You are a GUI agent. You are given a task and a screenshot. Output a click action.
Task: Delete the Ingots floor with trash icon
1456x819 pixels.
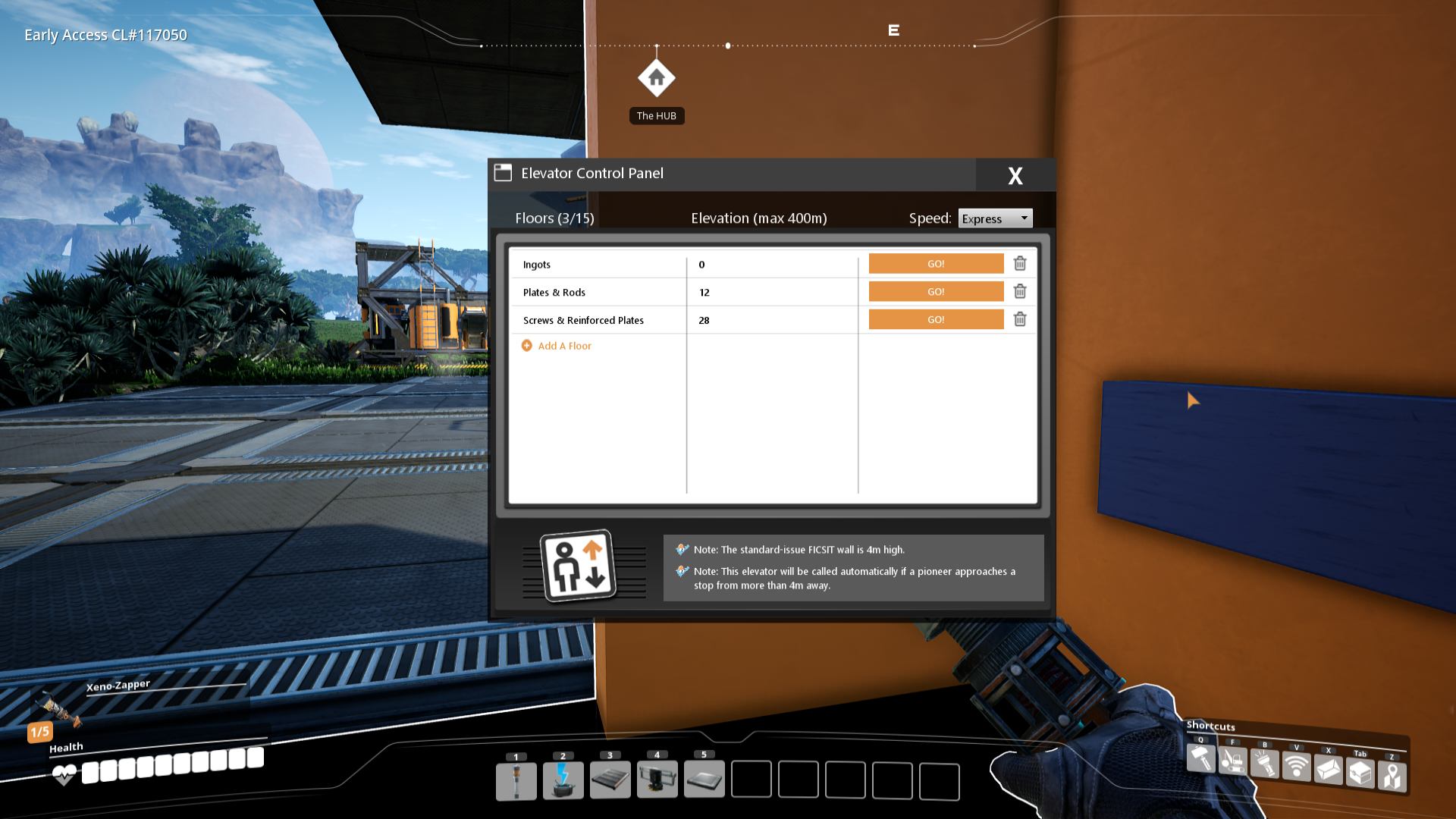tap(1020, 263)
